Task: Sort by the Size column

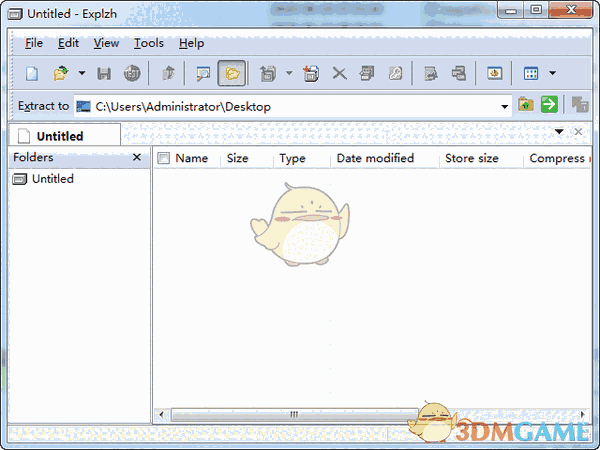Action: 237,158
